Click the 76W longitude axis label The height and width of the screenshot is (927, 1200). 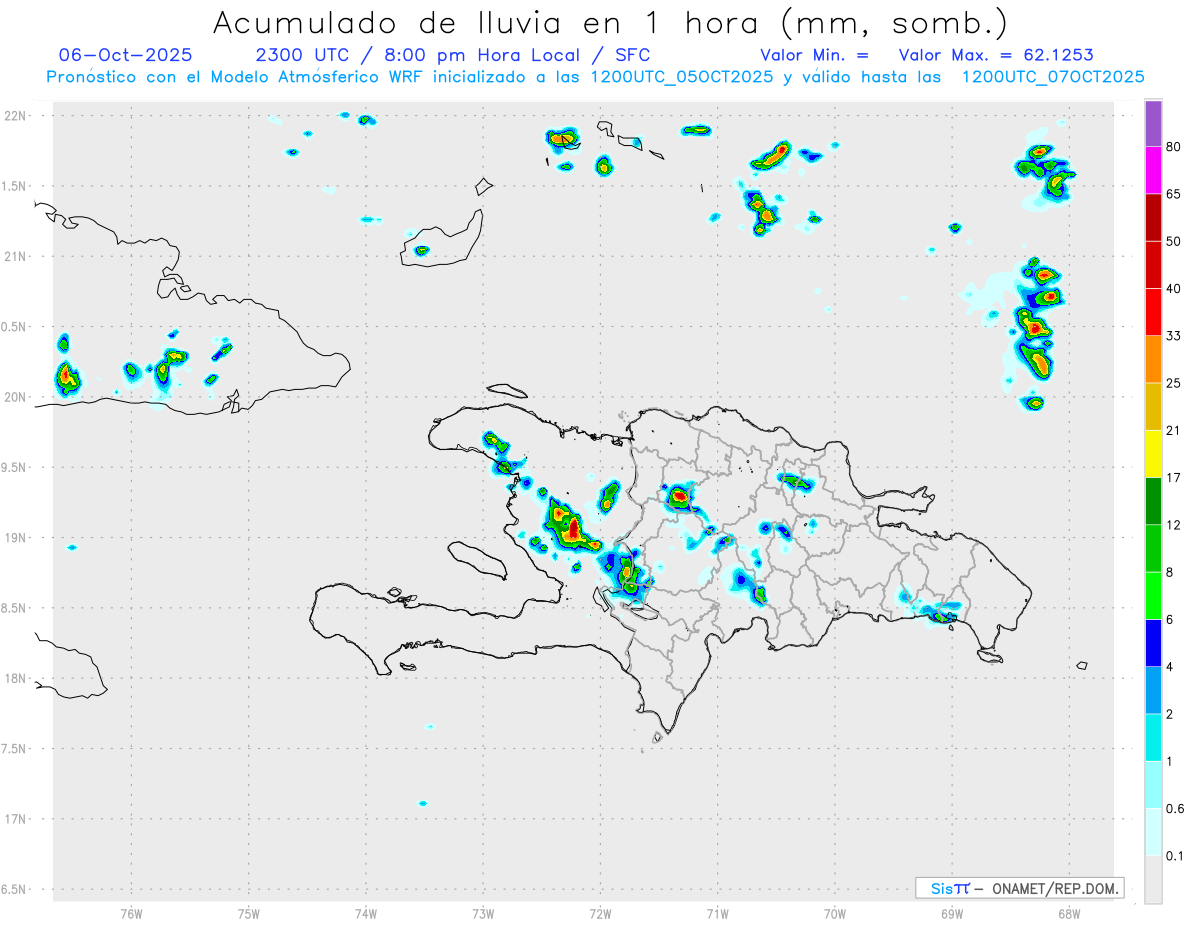131,912
